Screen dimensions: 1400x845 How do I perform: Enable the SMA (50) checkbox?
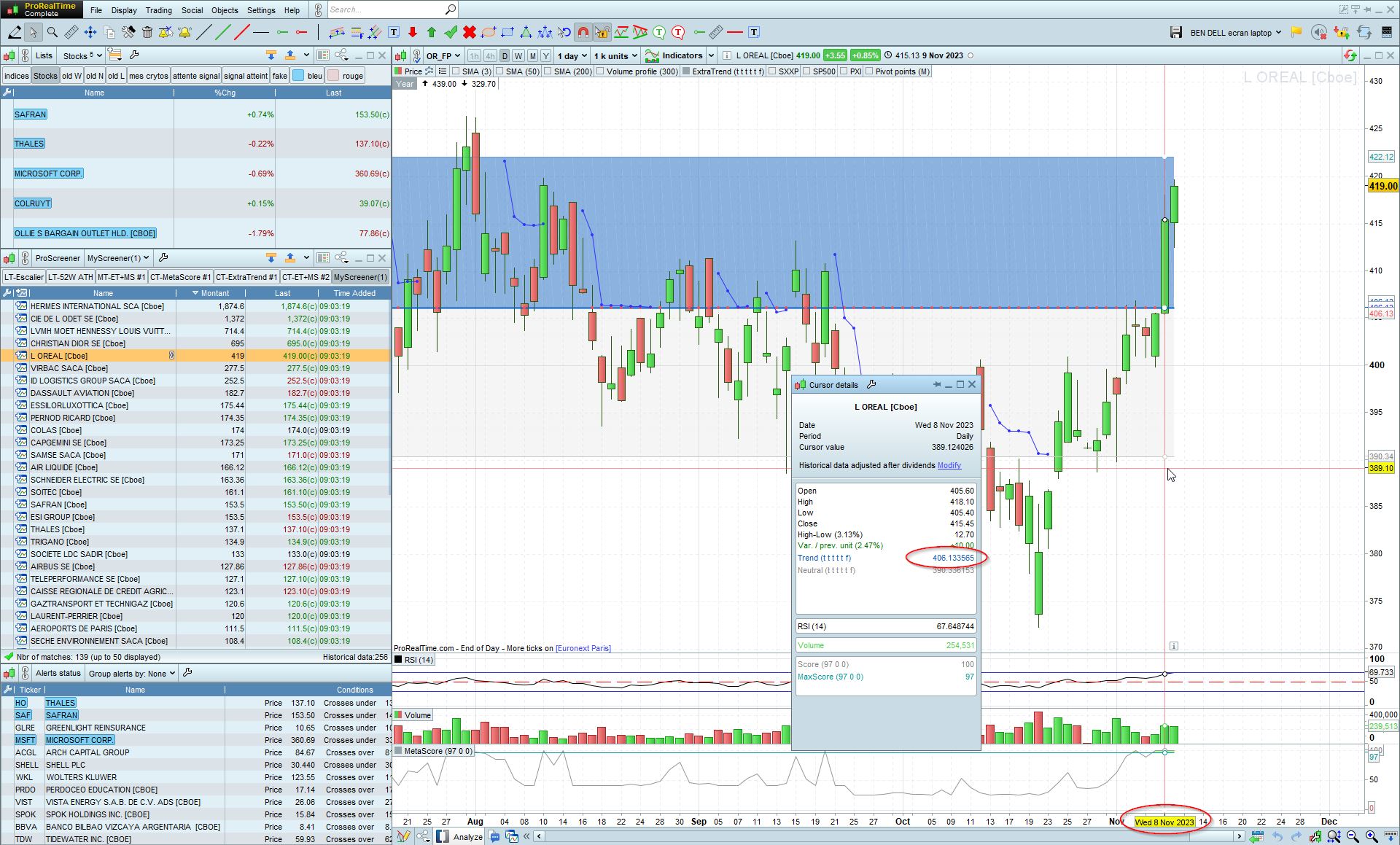click(500, 71)
